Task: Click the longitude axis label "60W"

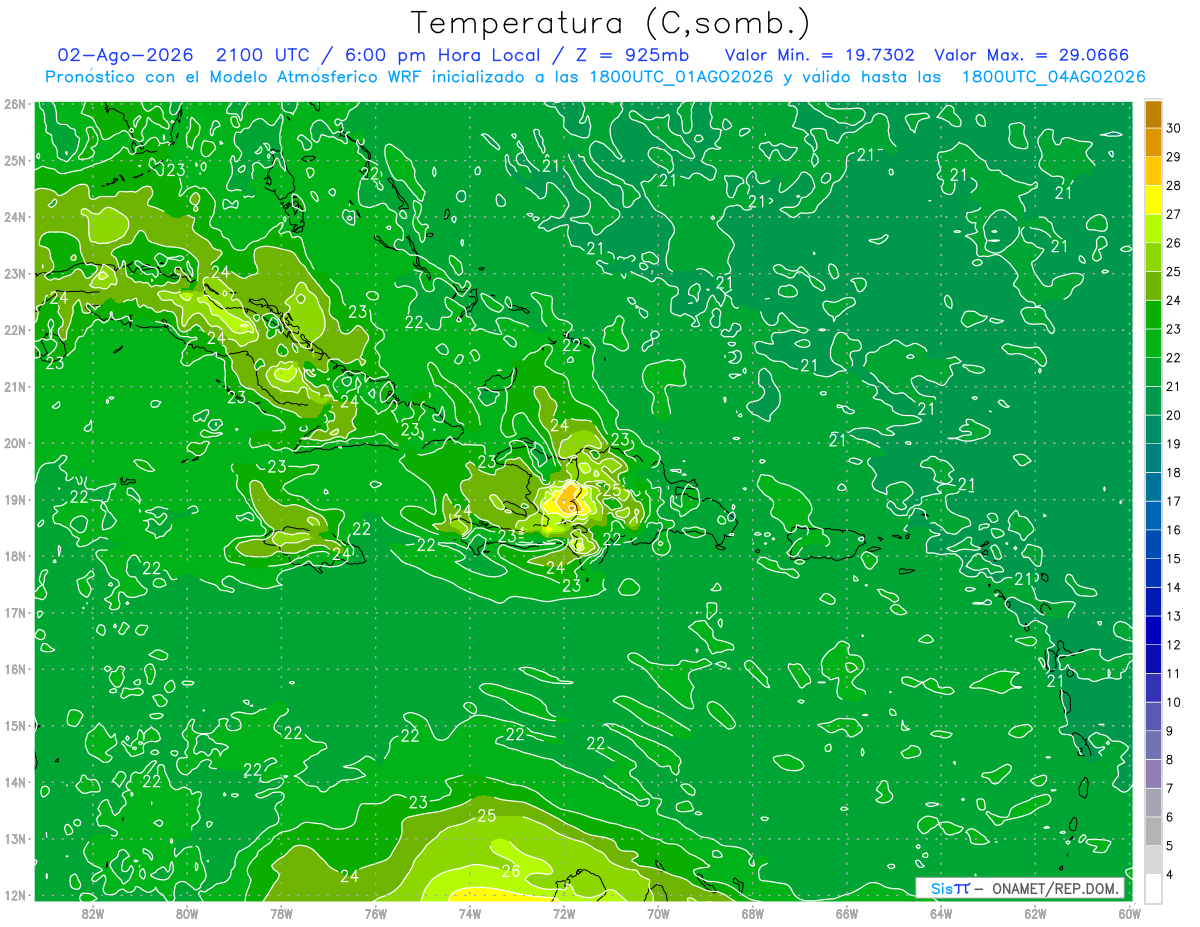Action: click(1129, 912)
